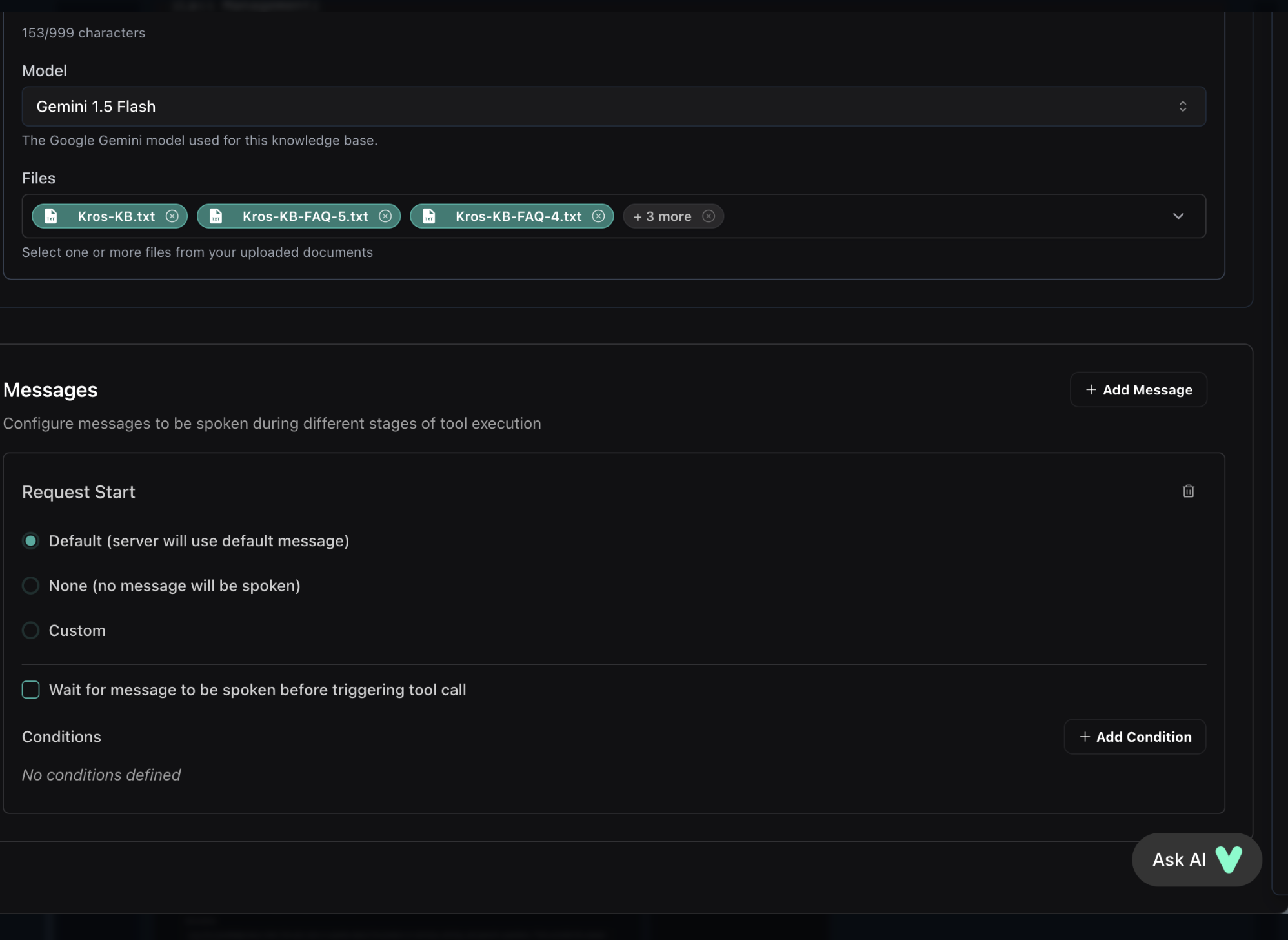Enable 'Wait for message to be spoken'
This screenshot has height=940, width=1288.
point(30,690)
